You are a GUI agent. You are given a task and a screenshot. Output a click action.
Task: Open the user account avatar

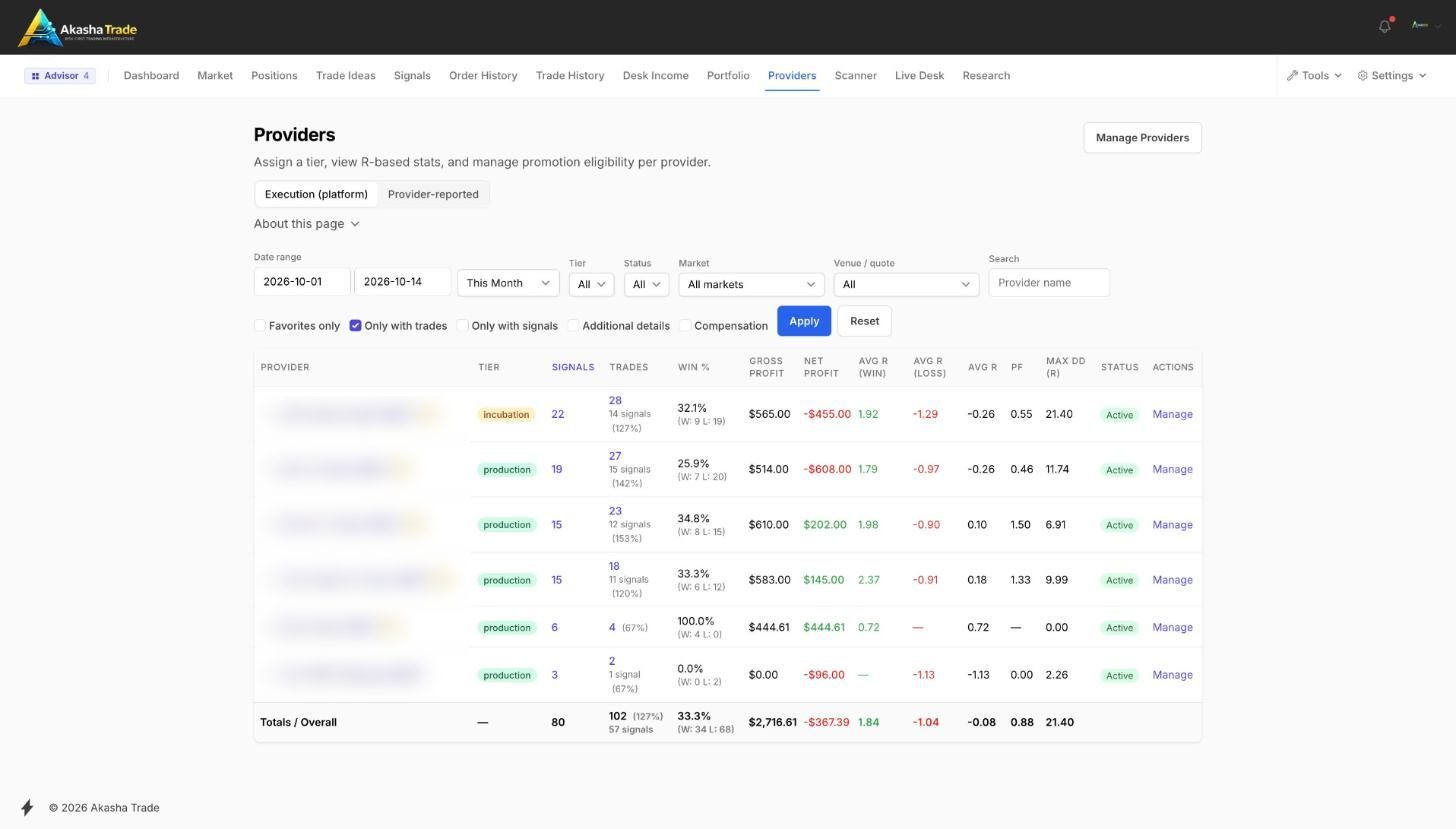(1420, 25)
